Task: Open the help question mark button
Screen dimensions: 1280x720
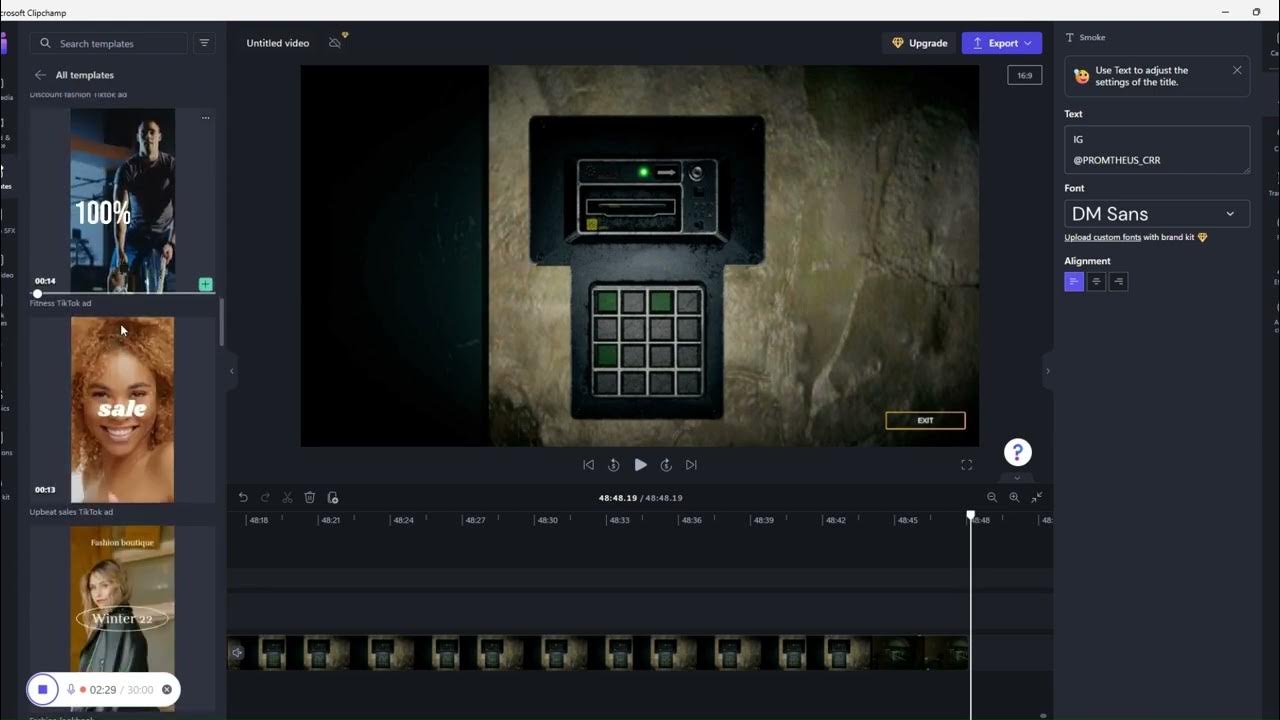Action: tap(1018, 452)
